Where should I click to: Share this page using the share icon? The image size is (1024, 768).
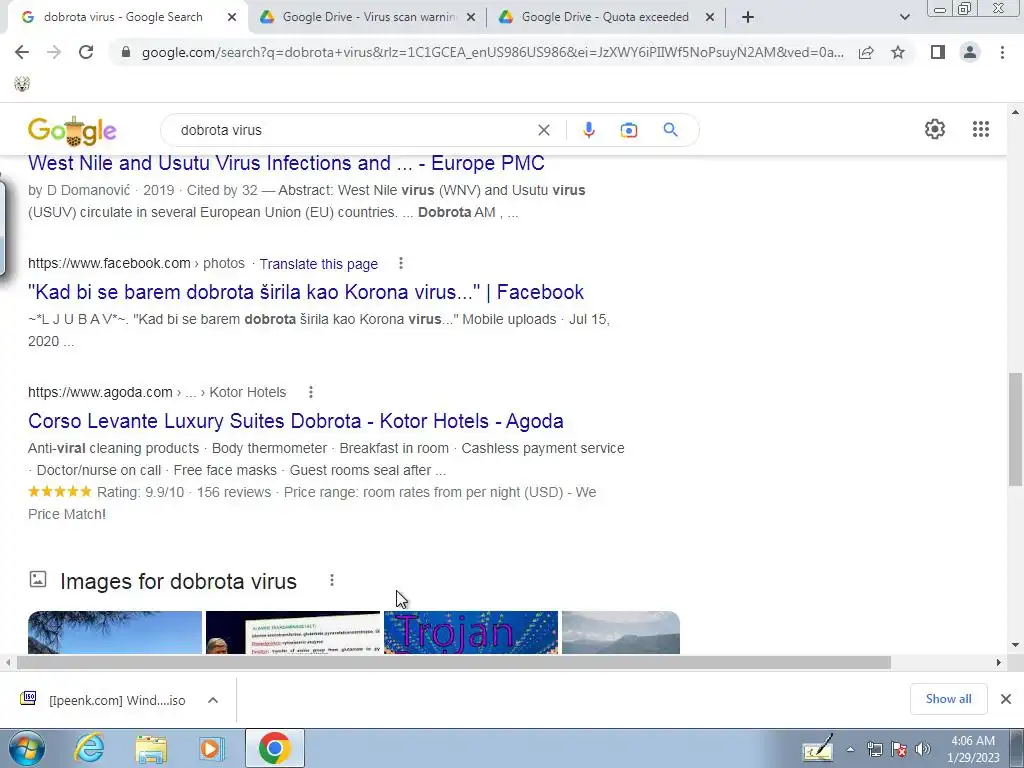click(x=866, y=52)
